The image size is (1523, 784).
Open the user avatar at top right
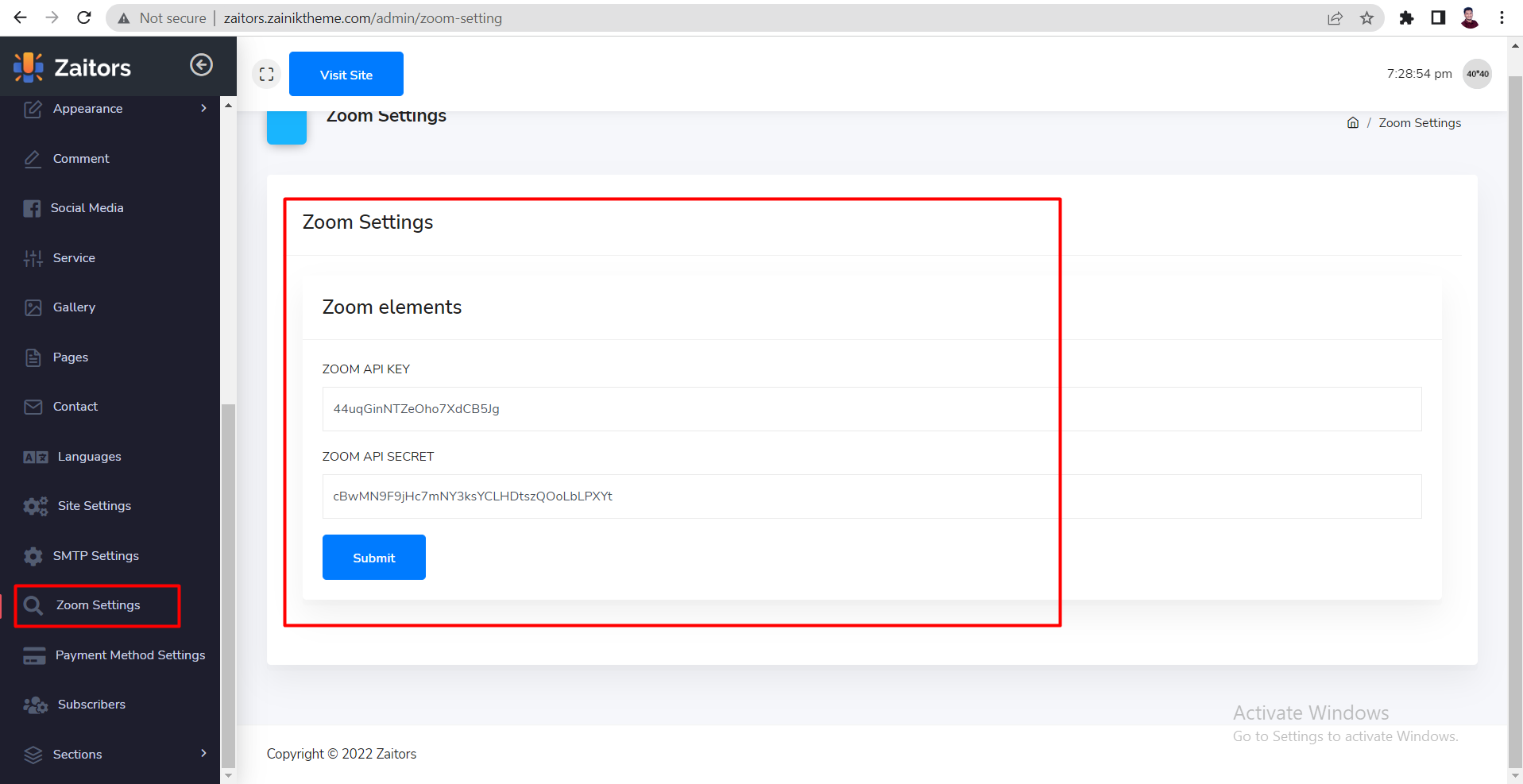[x=1477, y=74]
